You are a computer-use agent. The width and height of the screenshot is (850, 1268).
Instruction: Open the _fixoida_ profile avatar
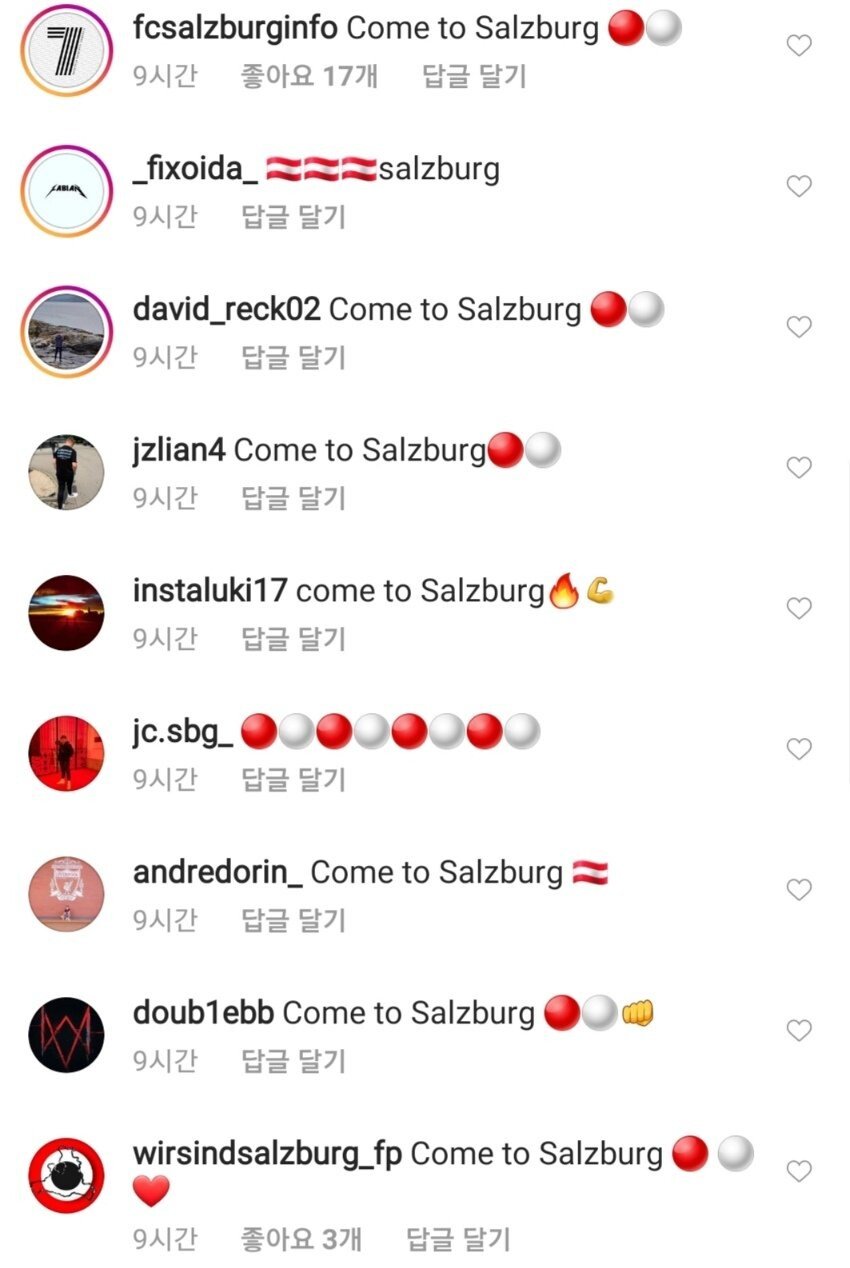pos(66,191)
